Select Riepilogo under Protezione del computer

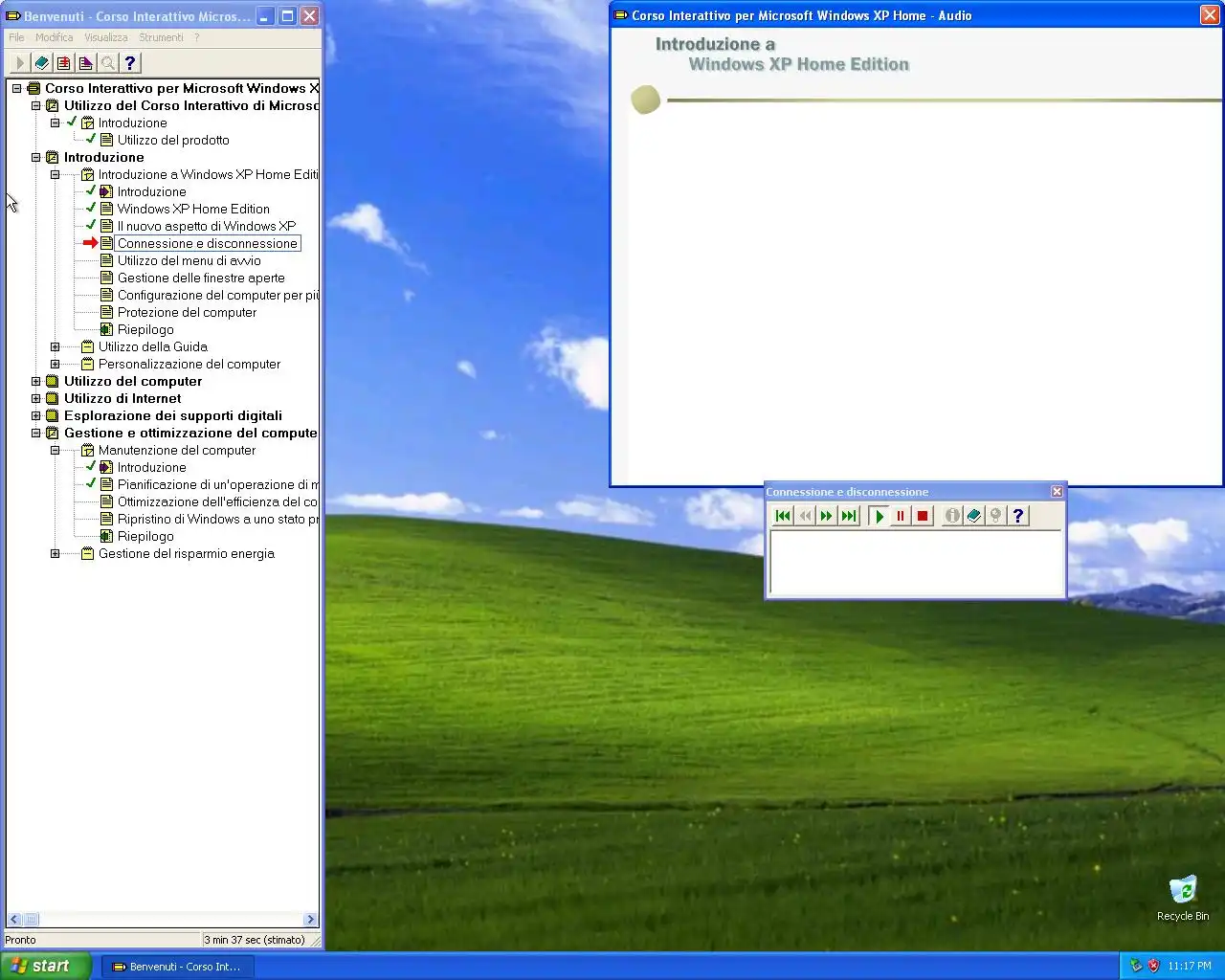click(x=145, y=329)
